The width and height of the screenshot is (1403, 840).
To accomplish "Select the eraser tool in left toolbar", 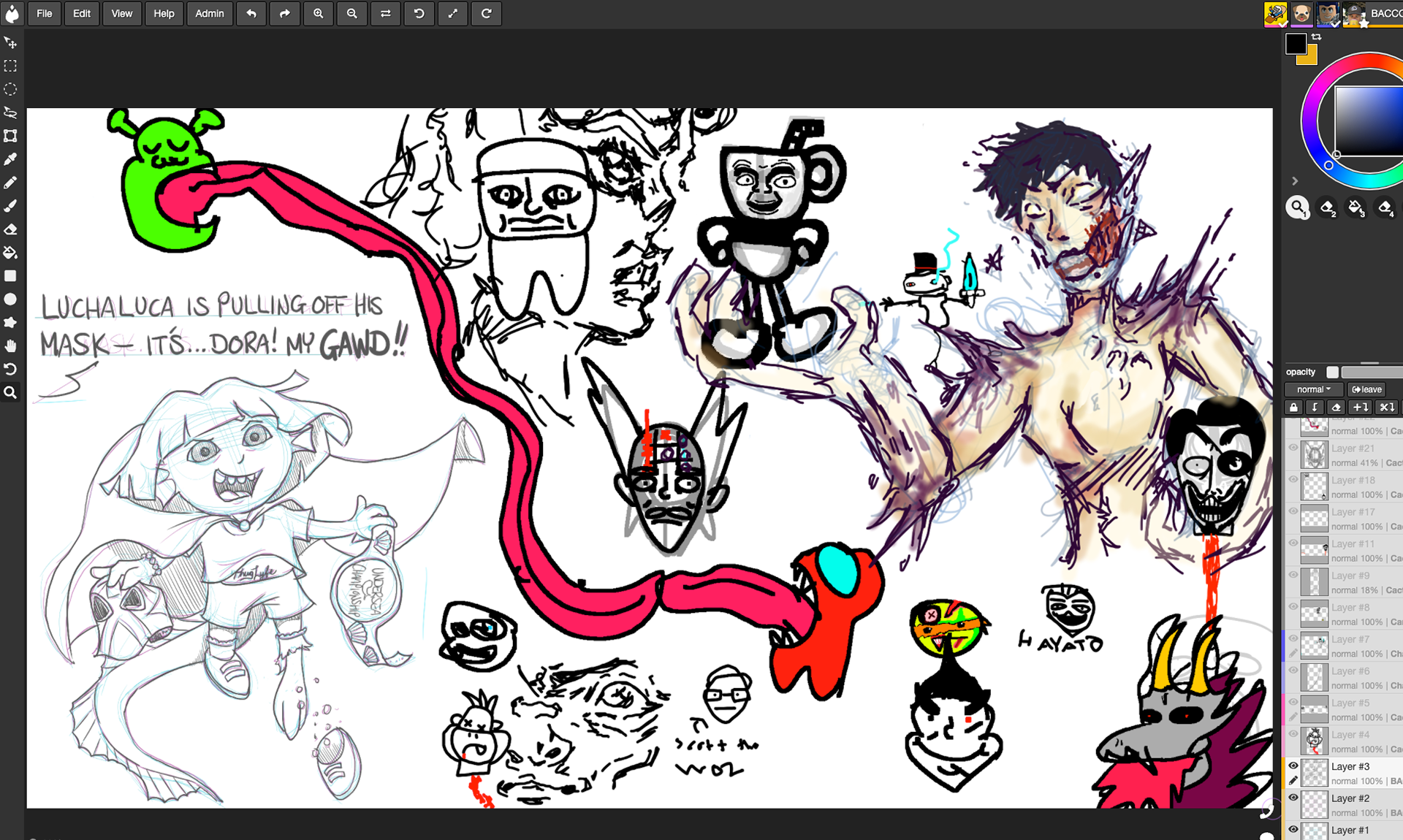I will coord(10,229).
